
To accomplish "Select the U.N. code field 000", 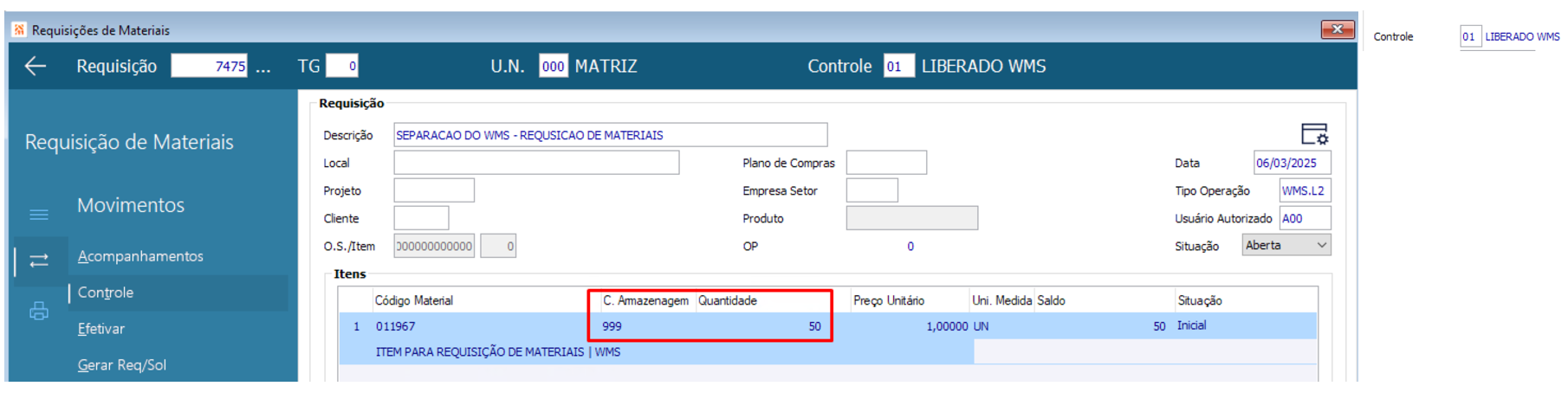I will click(x=554, y=66).
